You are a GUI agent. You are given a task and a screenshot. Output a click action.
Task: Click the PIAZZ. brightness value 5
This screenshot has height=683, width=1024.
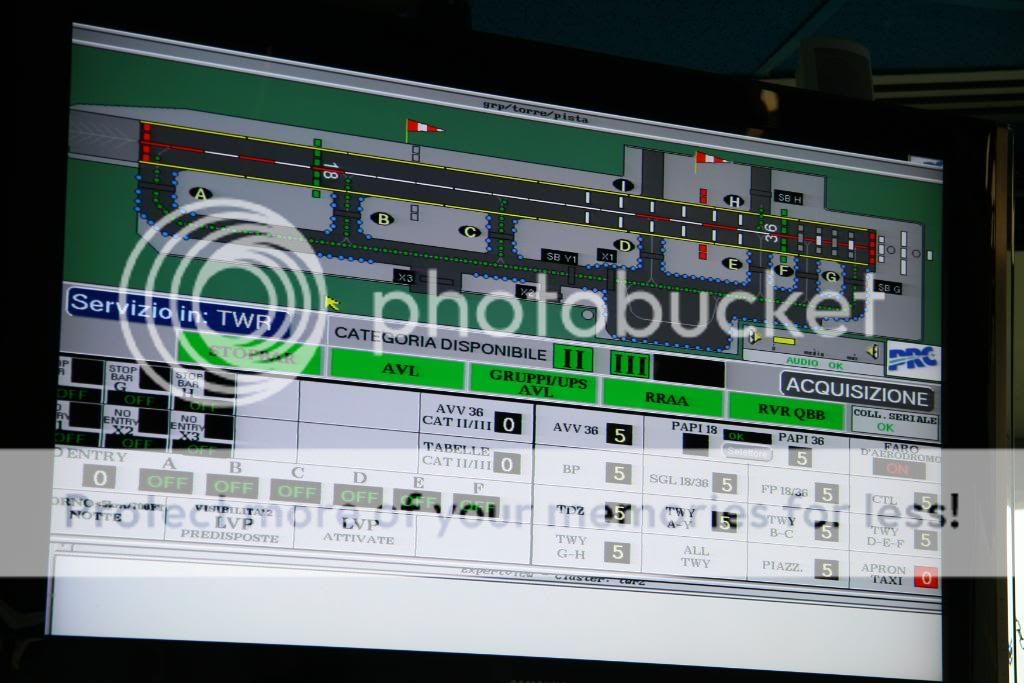tap(826, 569)
